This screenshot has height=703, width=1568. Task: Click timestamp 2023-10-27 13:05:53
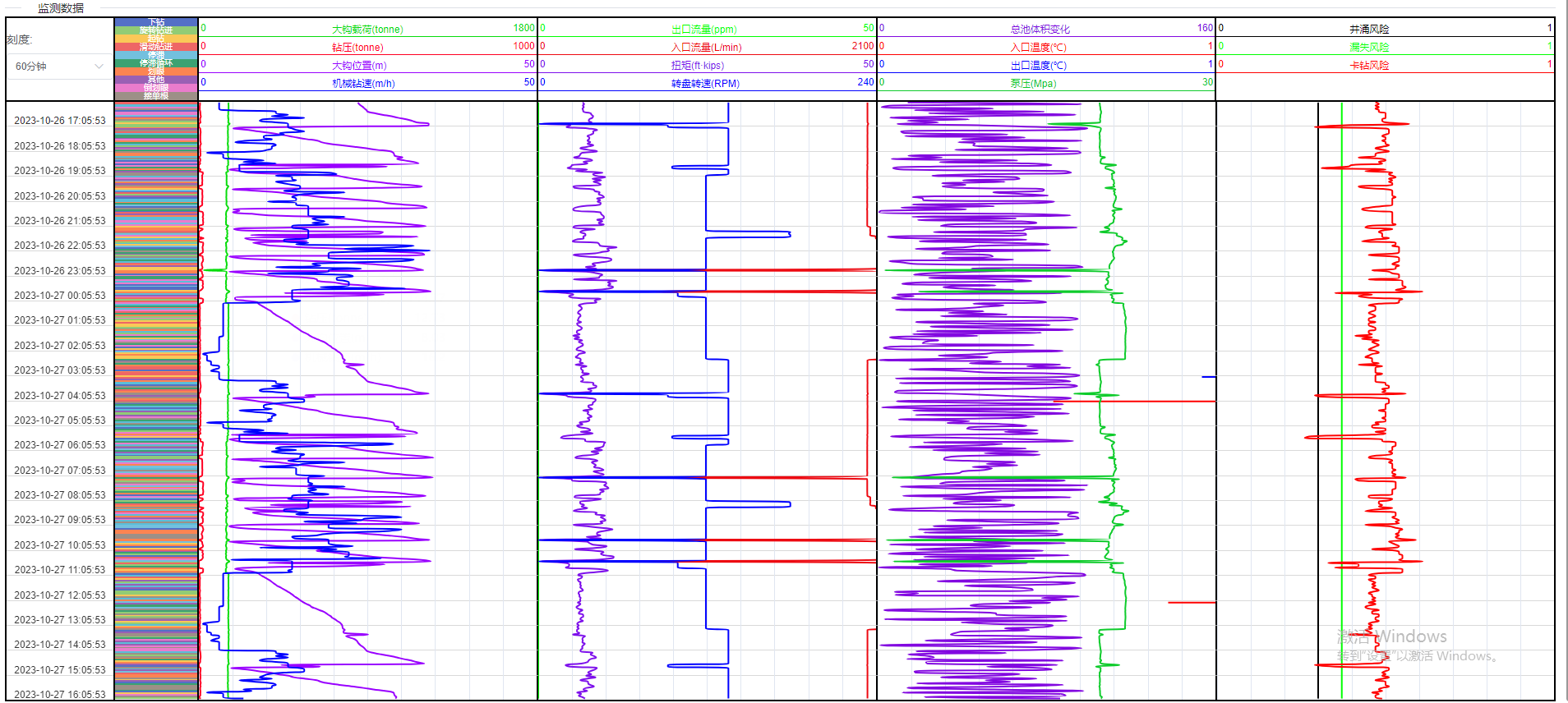[x=60, y=620]
